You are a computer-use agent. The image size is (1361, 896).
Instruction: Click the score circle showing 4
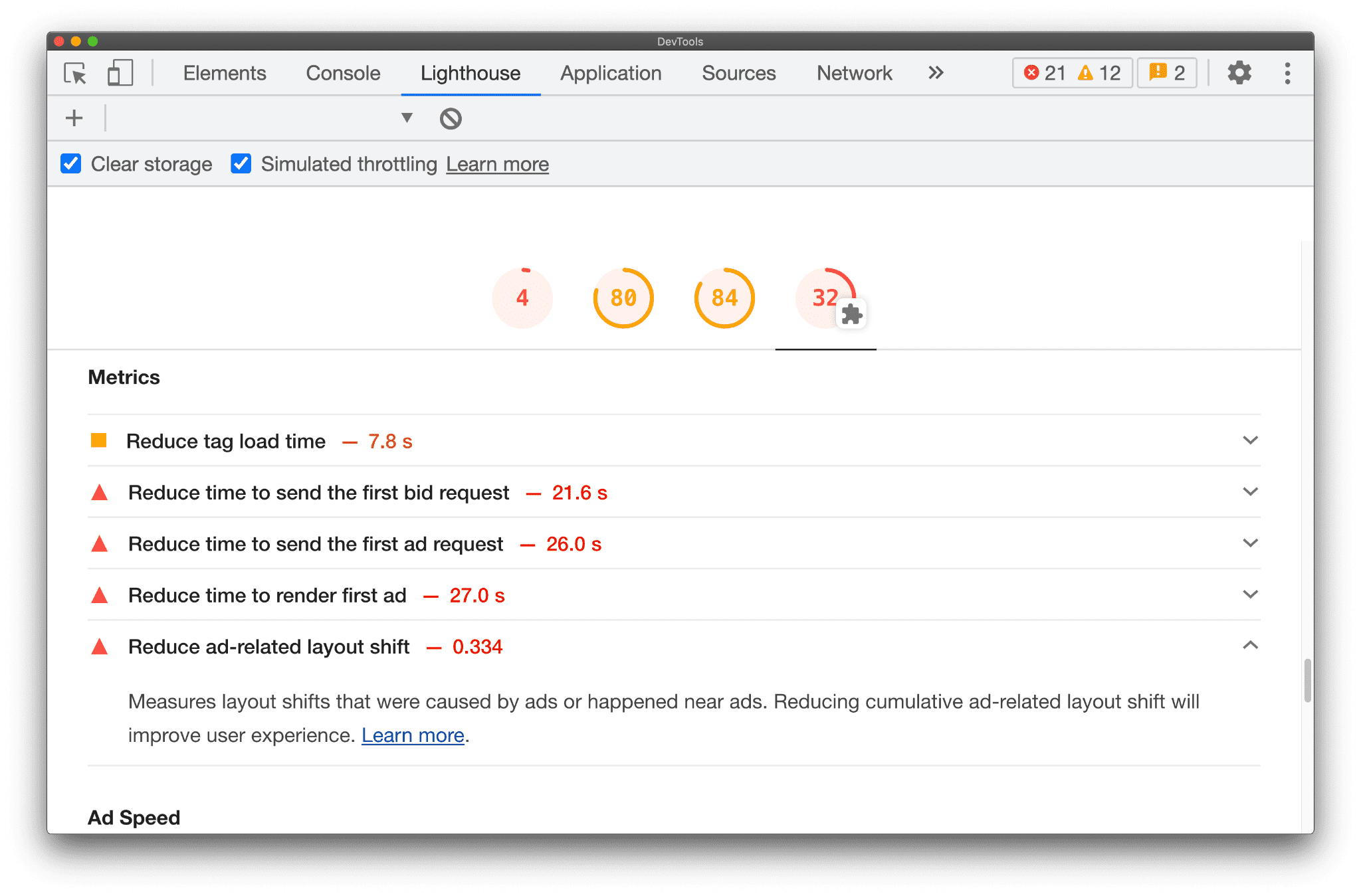pos(521,296)
